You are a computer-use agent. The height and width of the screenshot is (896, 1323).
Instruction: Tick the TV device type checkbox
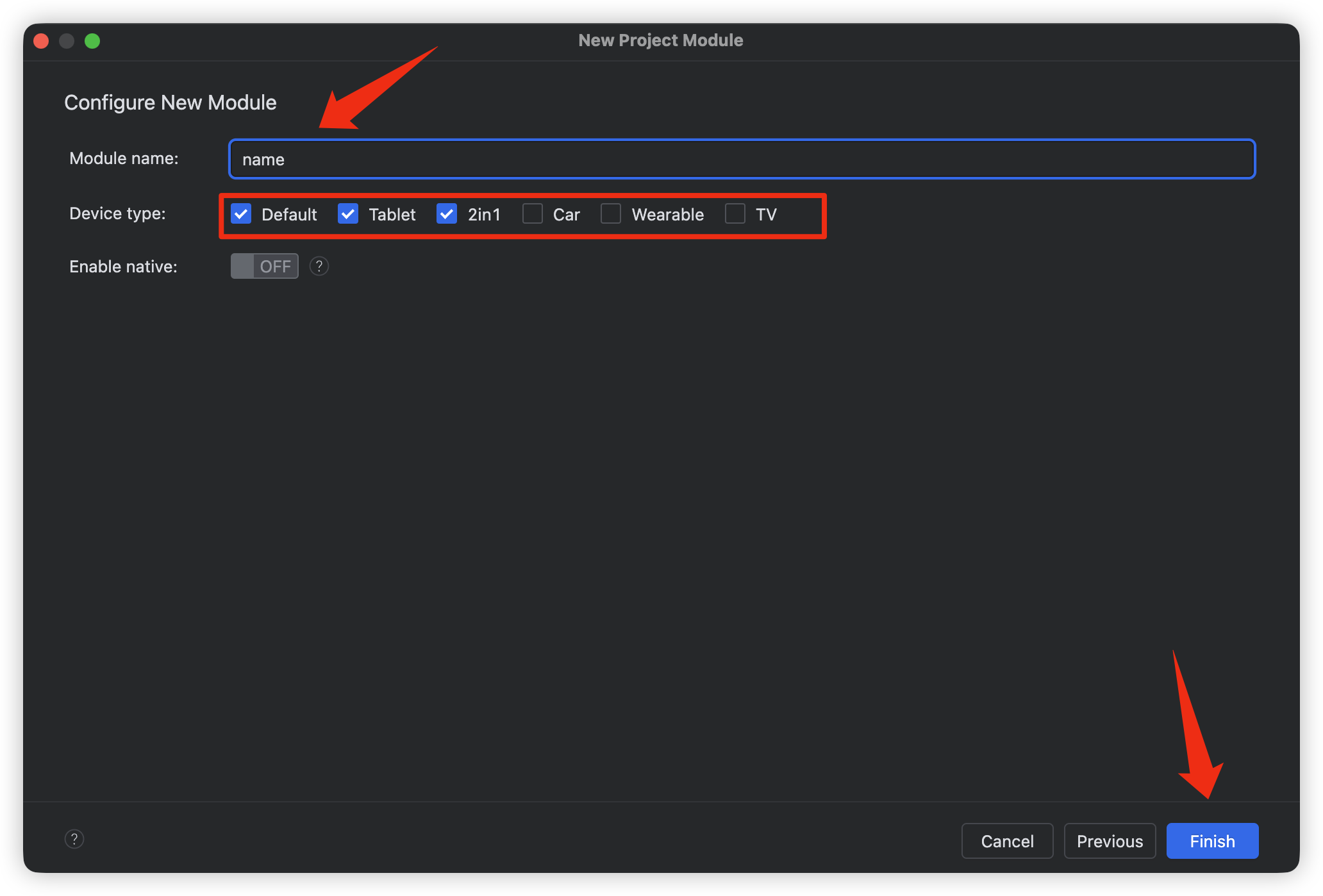tap(735, 214)
